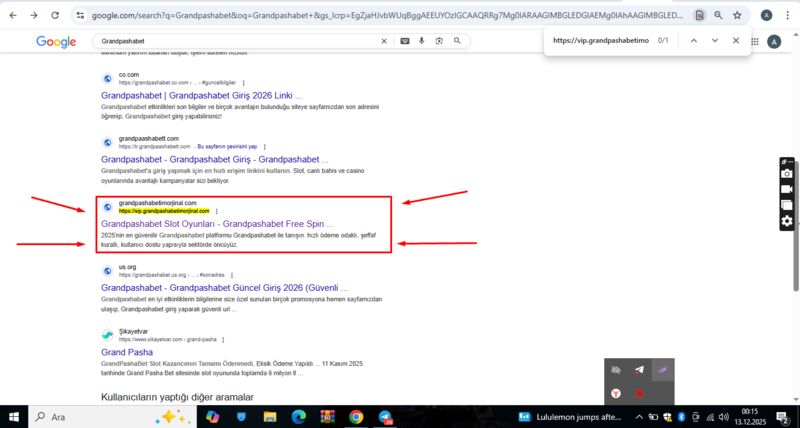Open the on-screen keyboard in search box
The image size is (800, 428).
(405, 41)
